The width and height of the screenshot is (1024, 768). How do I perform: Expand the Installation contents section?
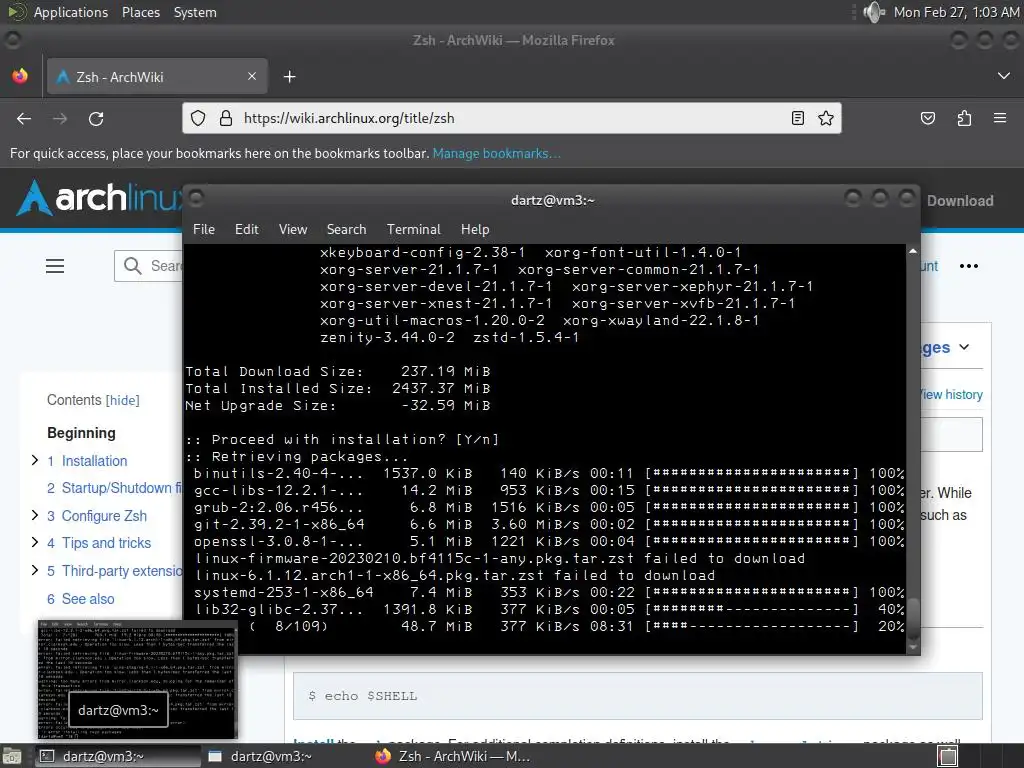pyautogui.click(x=35, y=460)
